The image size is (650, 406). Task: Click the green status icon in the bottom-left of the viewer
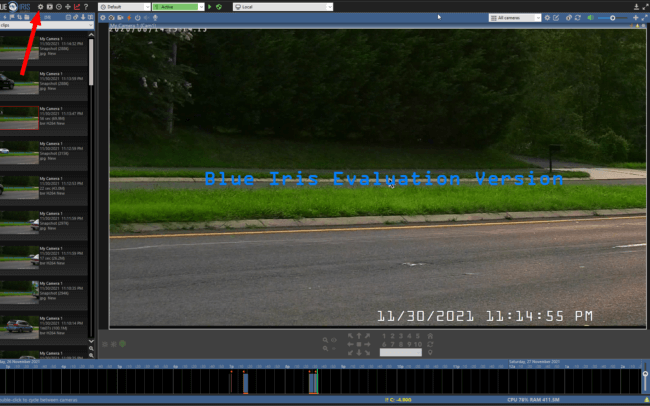(x=123, y=344)
